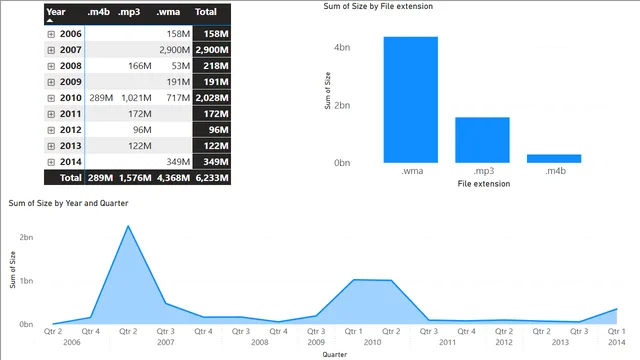This screenshot has height=360, width=640.
Task: Expand the 2006 year row
Action: pos(51,34)
